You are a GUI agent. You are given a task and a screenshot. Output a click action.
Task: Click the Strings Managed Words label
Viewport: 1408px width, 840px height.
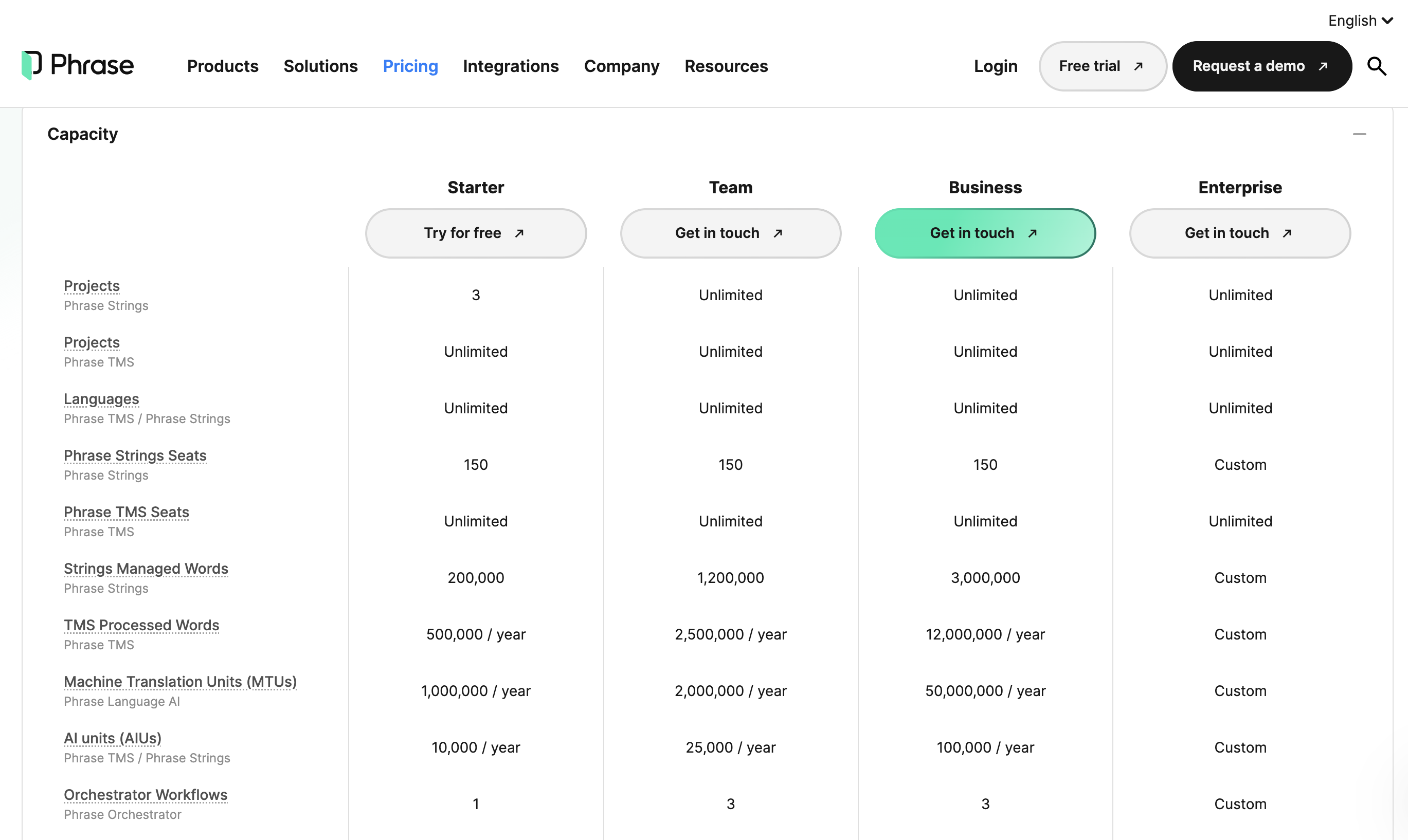coord(146,569)
